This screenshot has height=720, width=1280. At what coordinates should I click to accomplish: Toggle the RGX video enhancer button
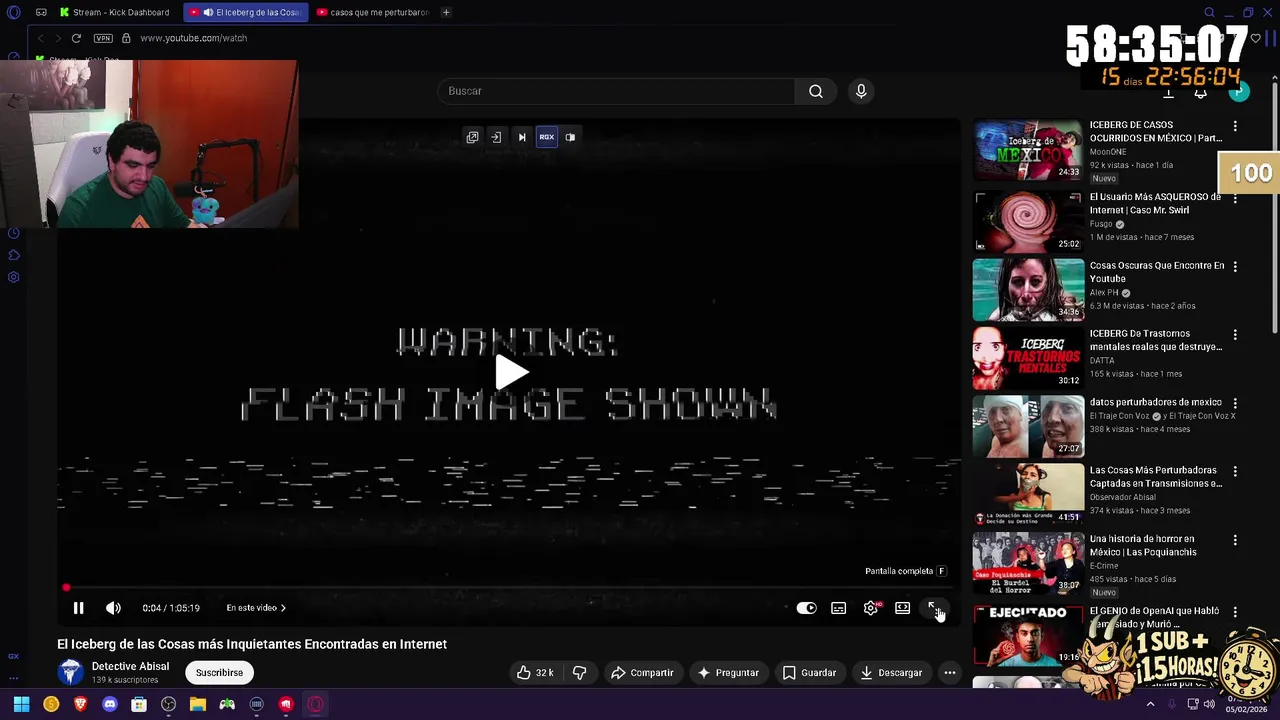click(546, 137)
